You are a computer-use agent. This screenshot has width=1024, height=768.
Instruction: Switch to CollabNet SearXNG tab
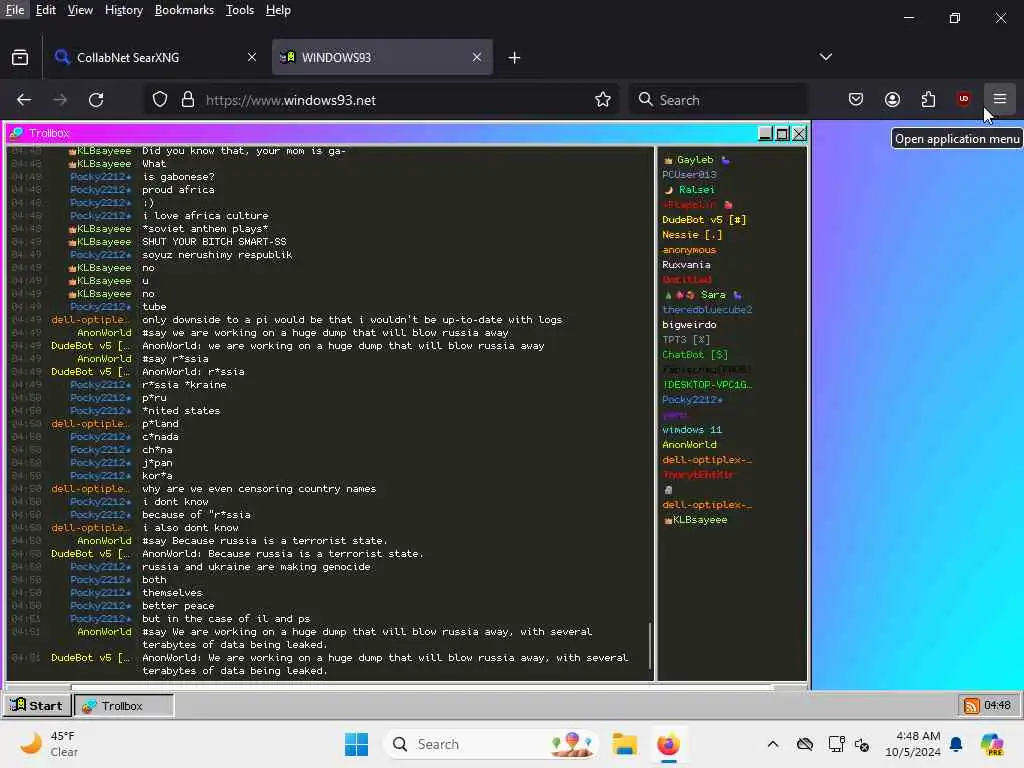point(157,57)
